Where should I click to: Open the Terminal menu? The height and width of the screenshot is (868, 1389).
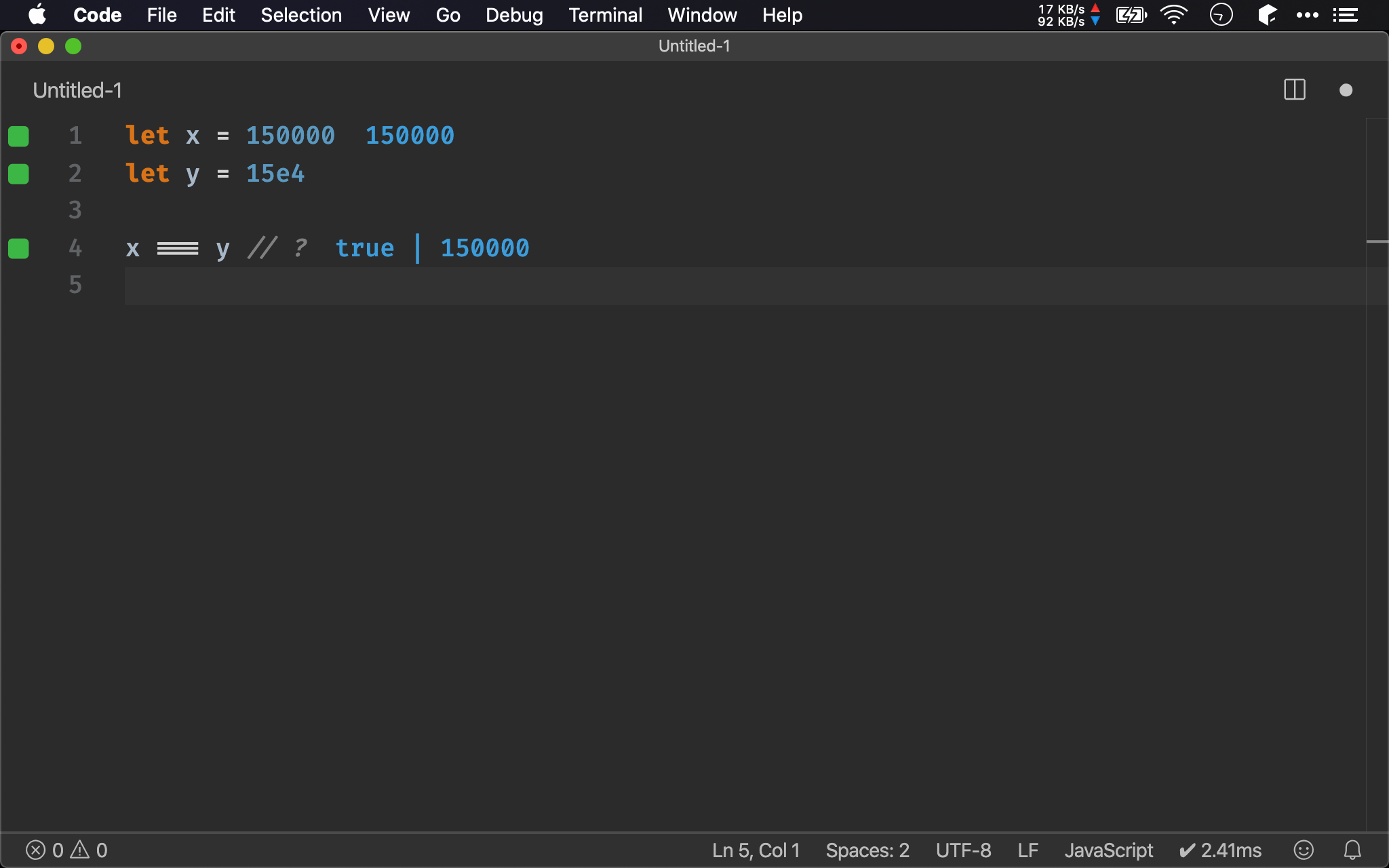click(x=605, y=15)
